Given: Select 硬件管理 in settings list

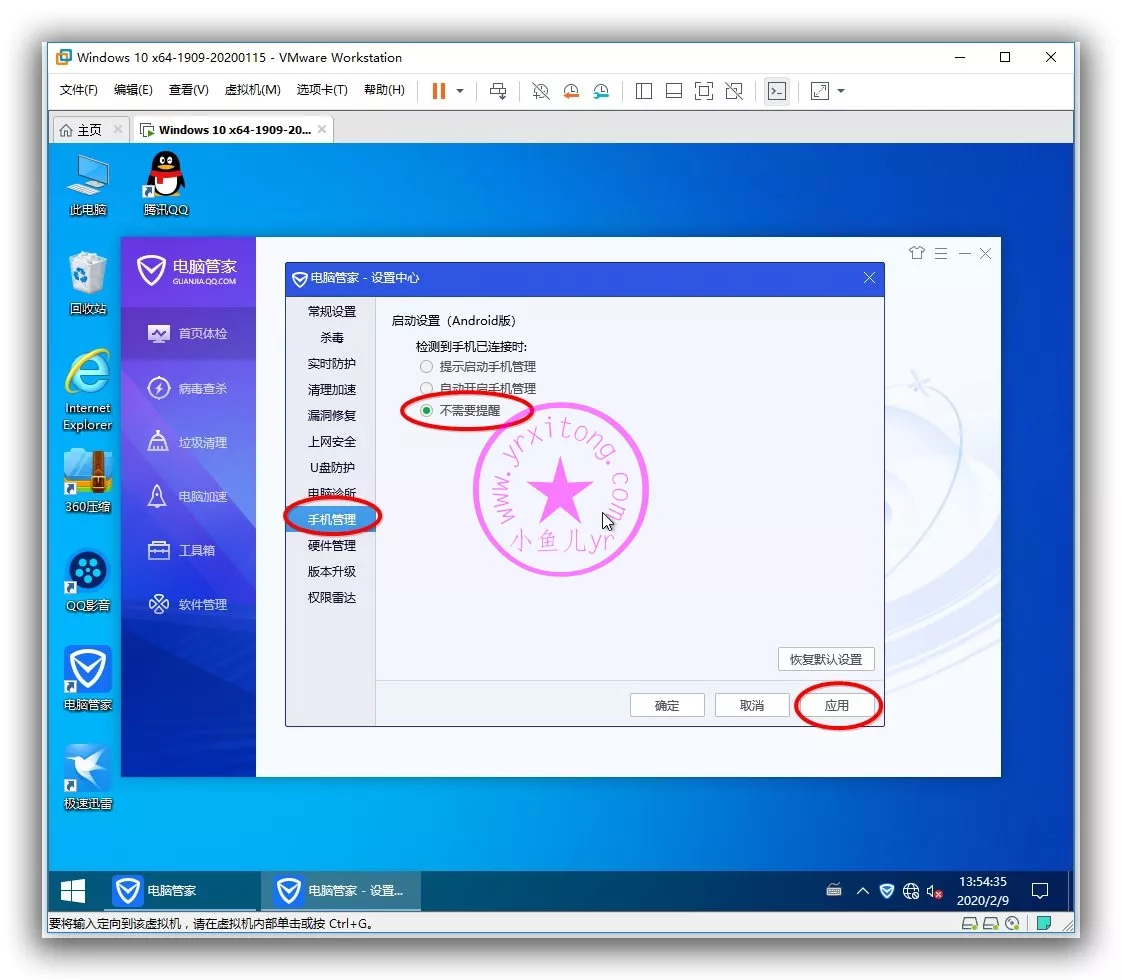Looking at the screenshot, I should [331, 546].
